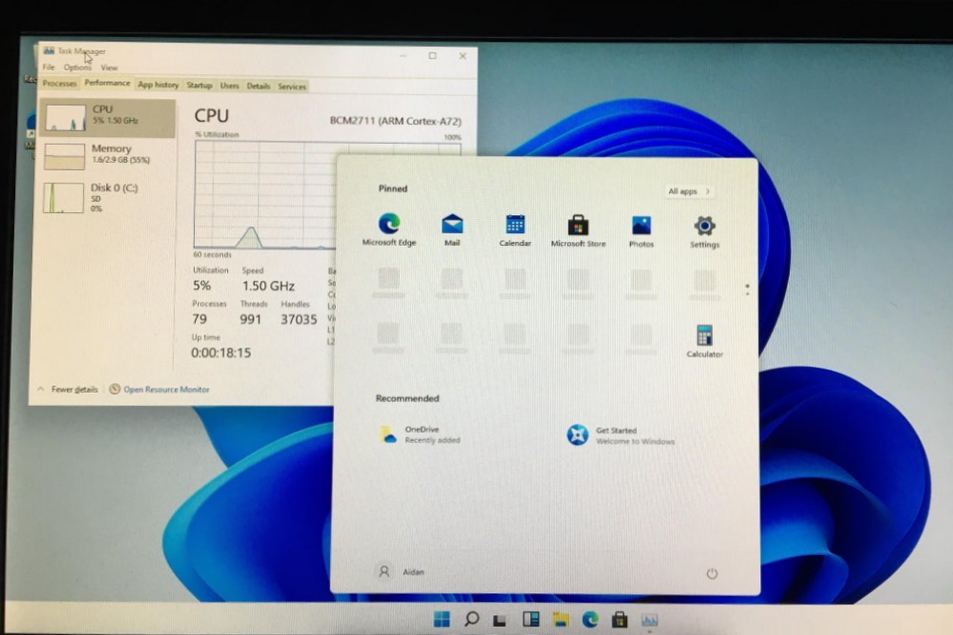Select the Memory performance item
This screenshot has width=953, height=635.
point(108,156)
